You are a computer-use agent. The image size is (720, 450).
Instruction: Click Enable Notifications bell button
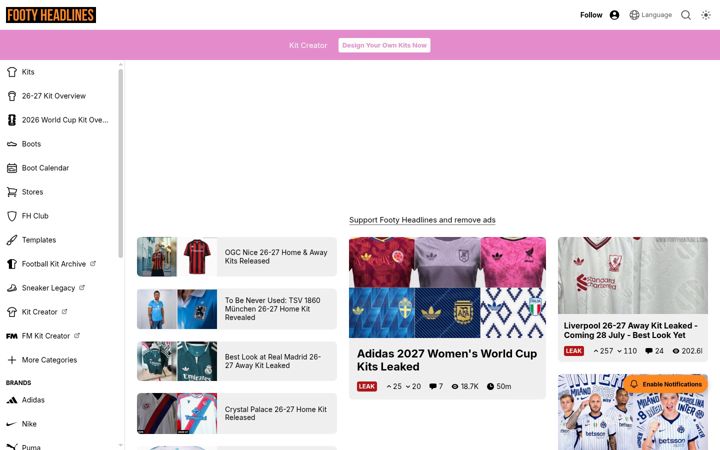point(665,384)
